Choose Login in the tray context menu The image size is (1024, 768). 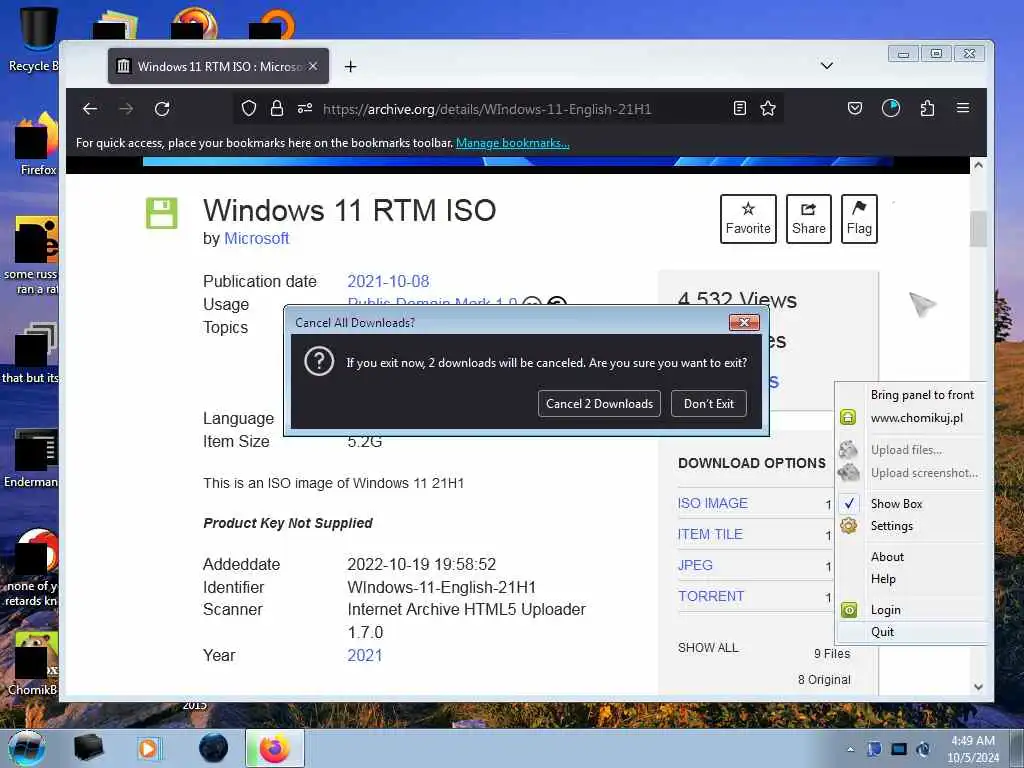click(912, 610)
